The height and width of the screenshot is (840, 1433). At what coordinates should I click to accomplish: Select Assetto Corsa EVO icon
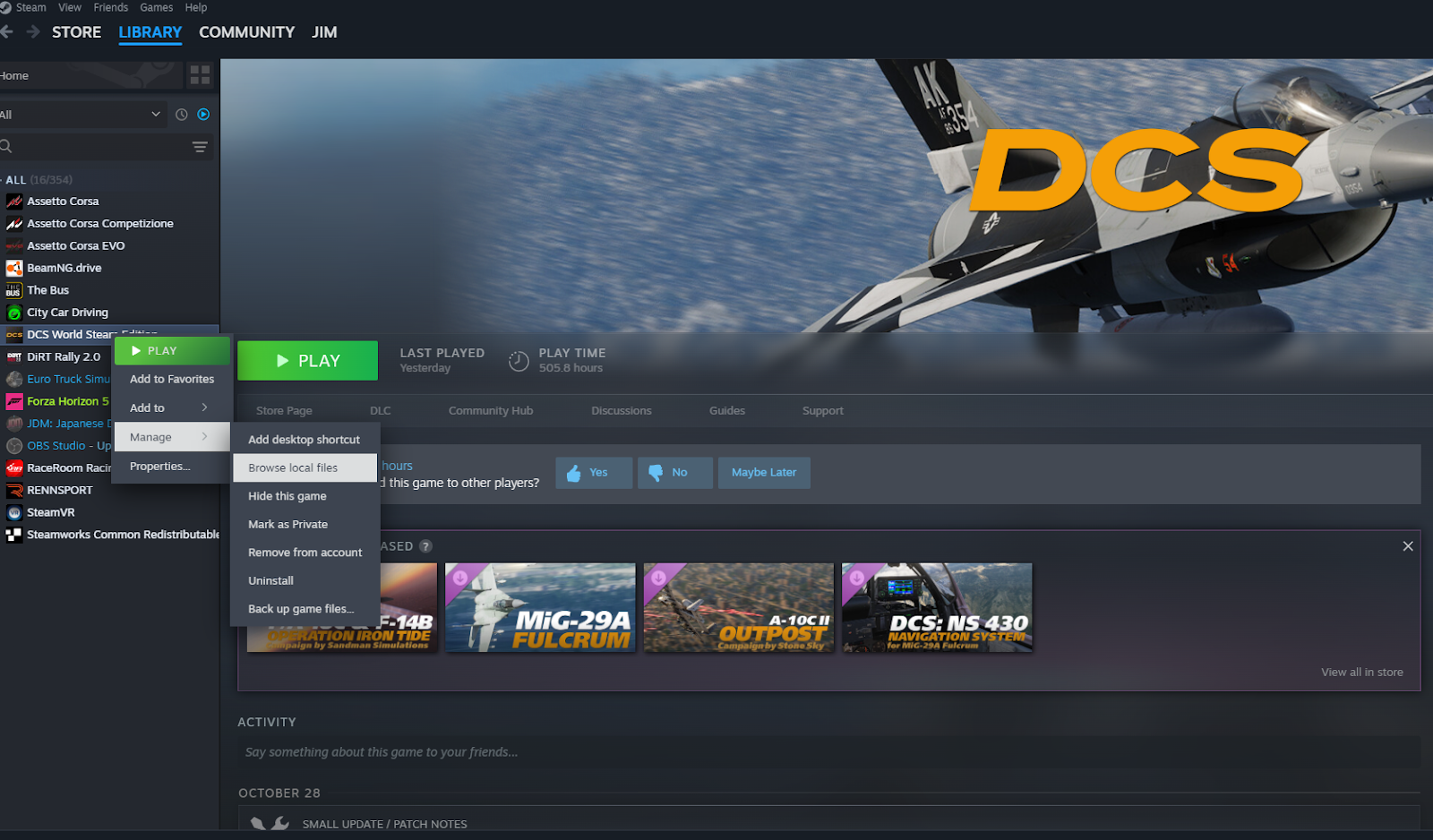(14, 245)
